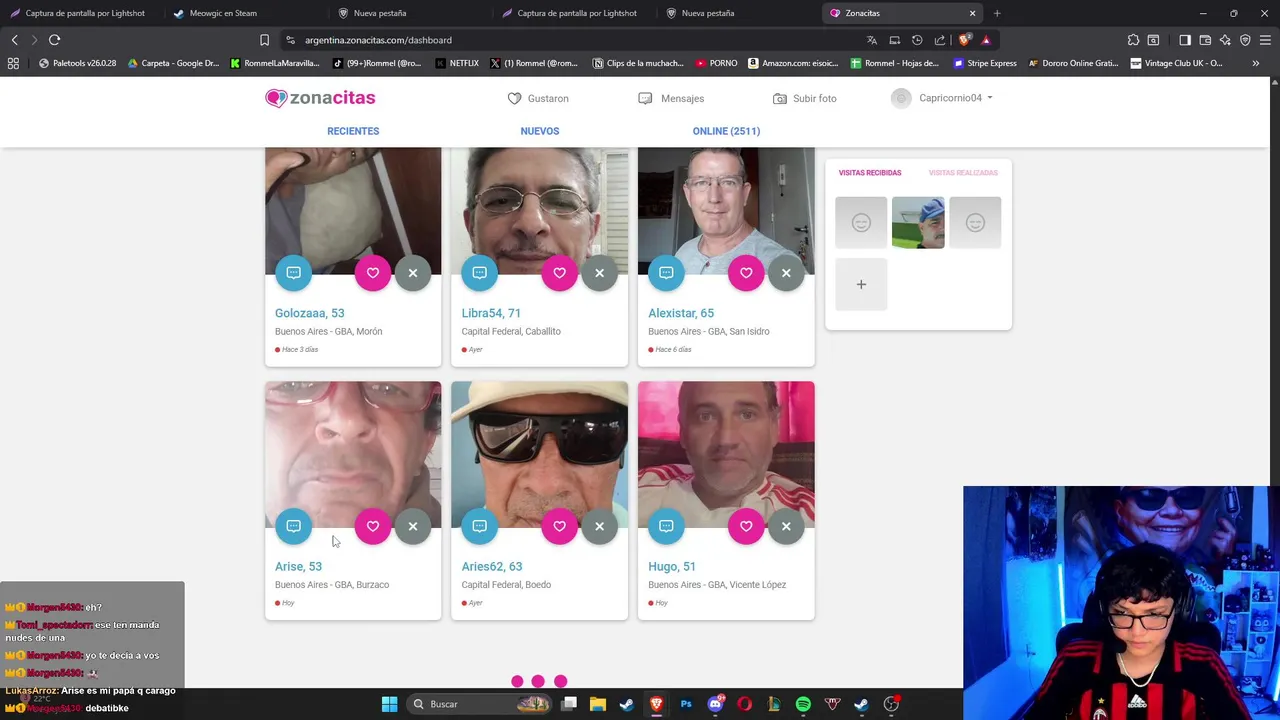Click the plus button in visits panel

(861, 284)
